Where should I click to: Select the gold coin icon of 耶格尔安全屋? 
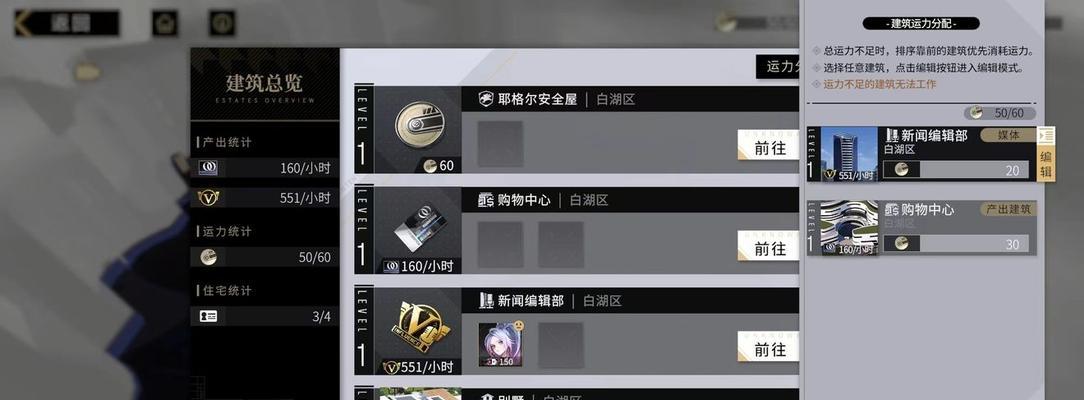click(420, 123)
